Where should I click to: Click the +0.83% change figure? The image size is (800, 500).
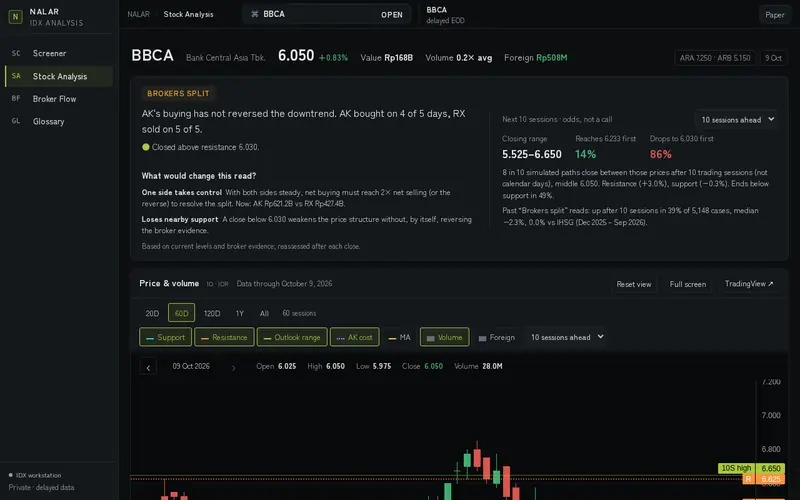point(333,58)
